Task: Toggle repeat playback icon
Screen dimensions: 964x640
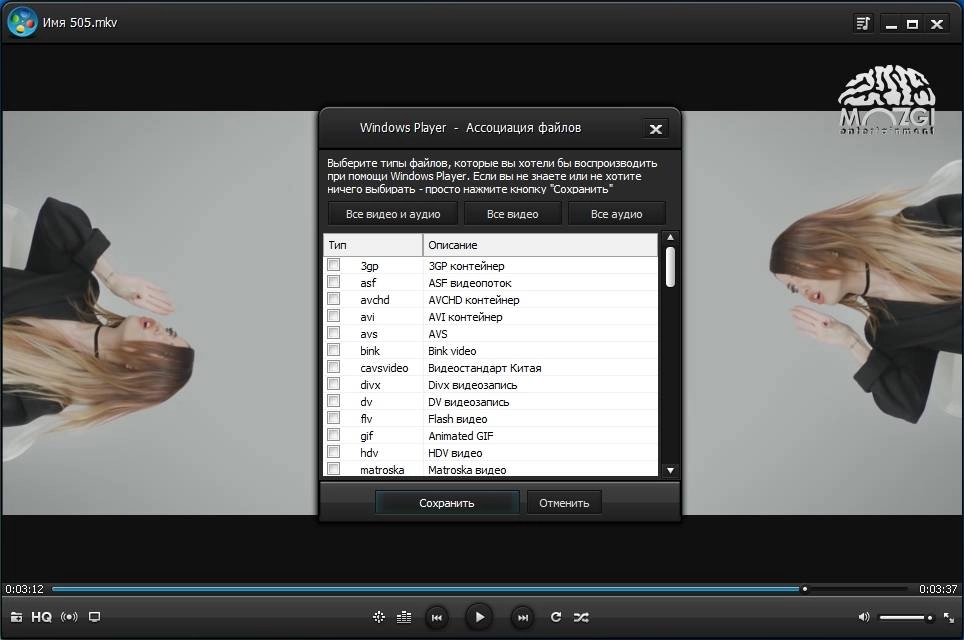Action: [556, 617]
